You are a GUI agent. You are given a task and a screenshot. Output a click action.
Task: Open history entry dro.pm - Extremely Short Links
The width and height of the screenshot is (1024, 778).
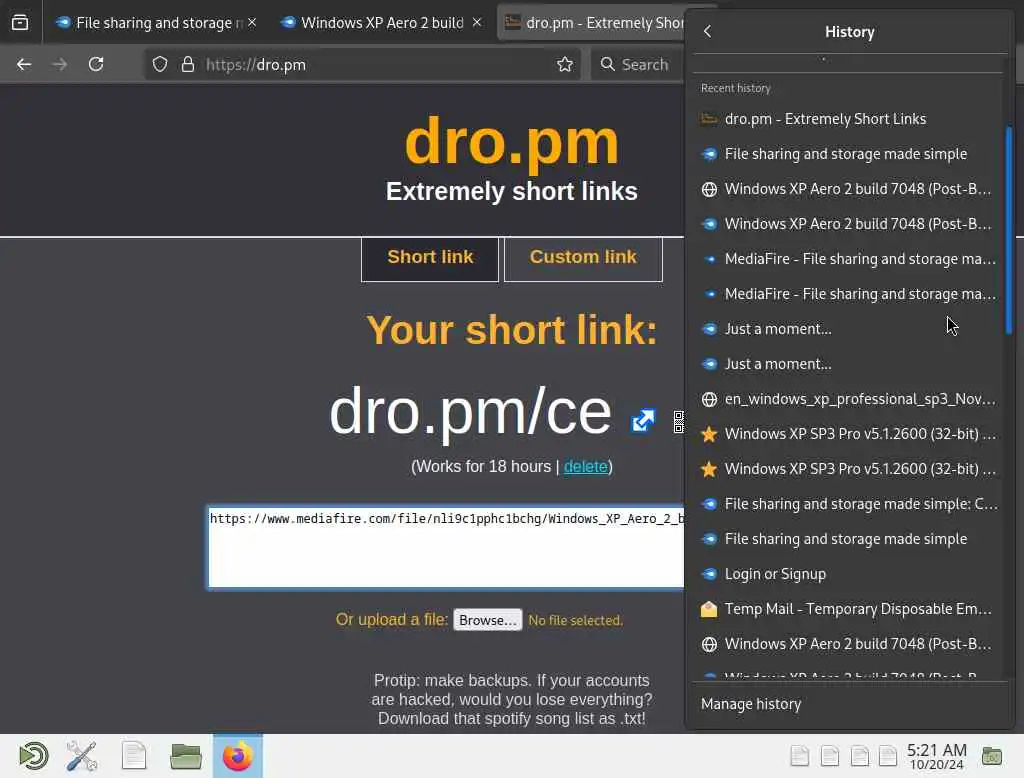[x=848, y=119]
